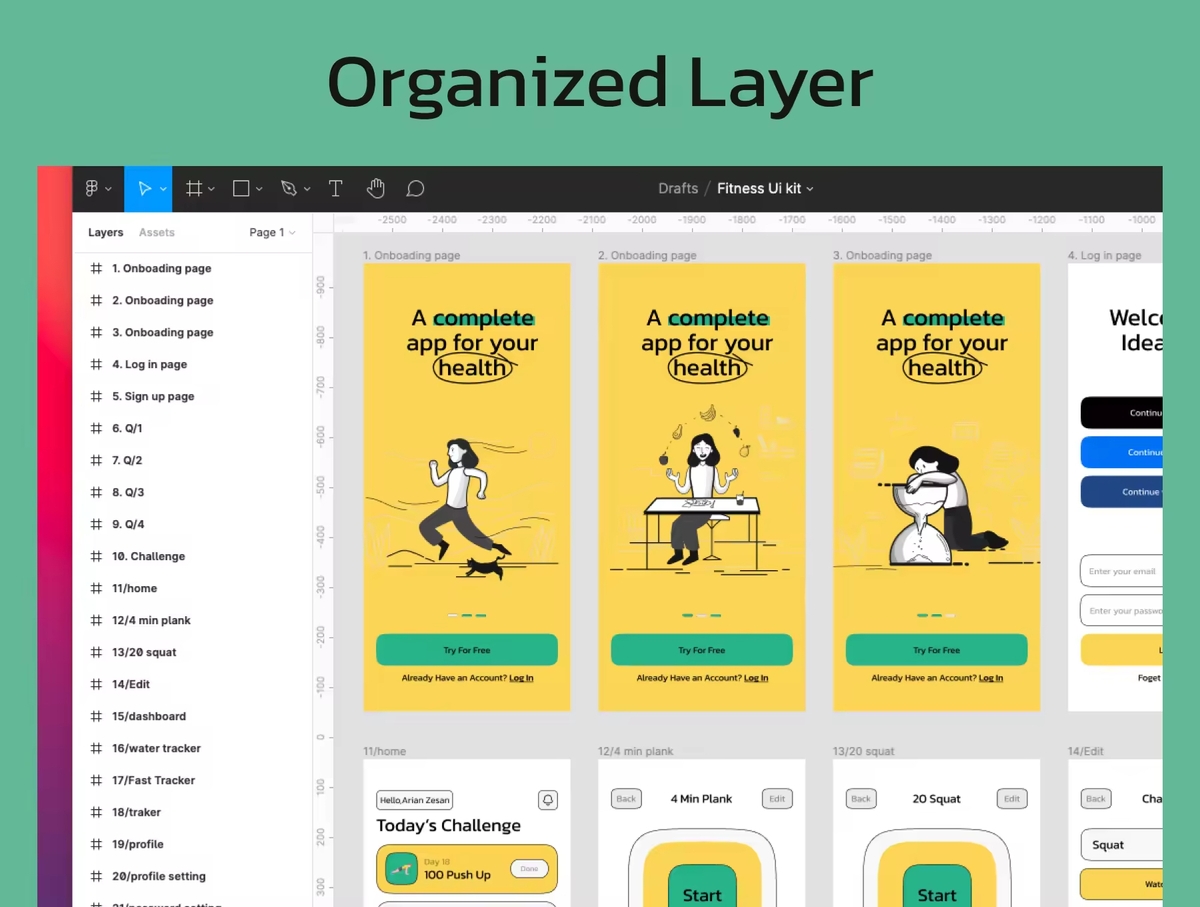Viewport: 1200px width, 907px height.
Task: Open the Figma main menu icon
Action: point(92,189)
